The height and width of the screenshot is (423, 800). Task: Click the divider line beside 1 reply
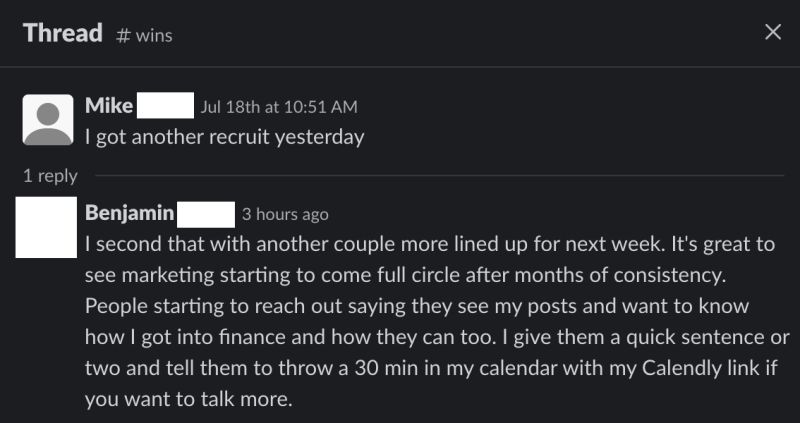(430, 176)
